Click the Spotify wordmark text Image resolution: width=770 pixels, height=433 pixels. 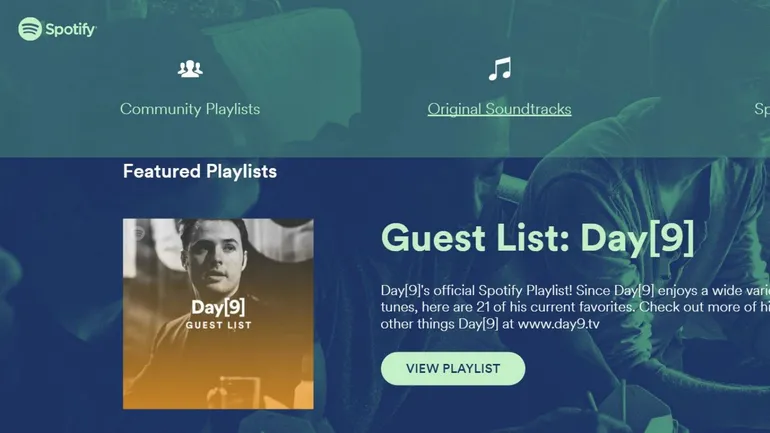(x=71, y=29)
